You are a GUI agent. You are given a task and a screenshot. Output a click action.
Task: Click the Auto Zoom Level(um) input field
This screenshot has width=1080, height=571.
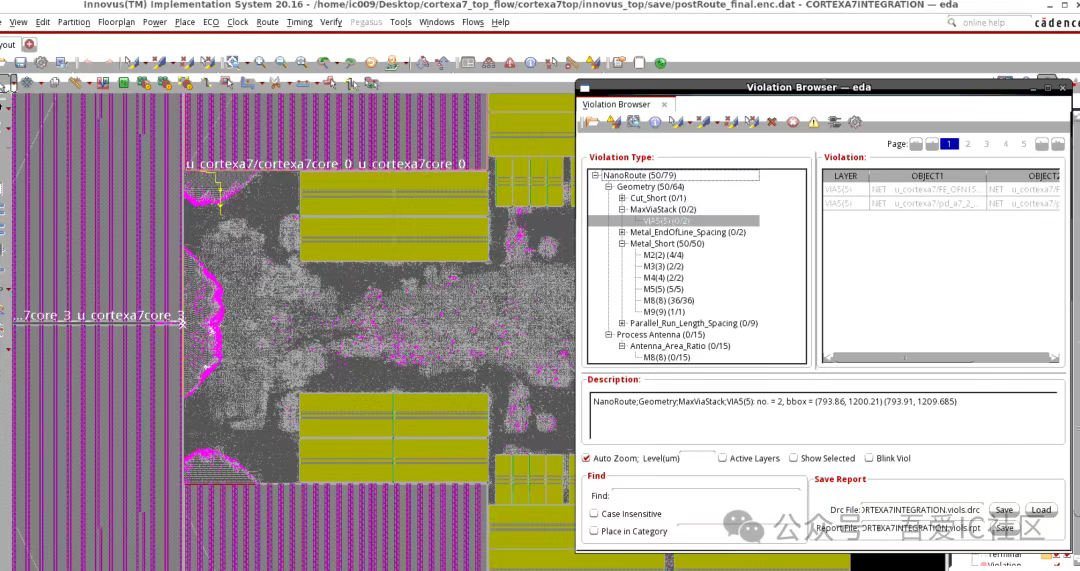coord(698,457)
